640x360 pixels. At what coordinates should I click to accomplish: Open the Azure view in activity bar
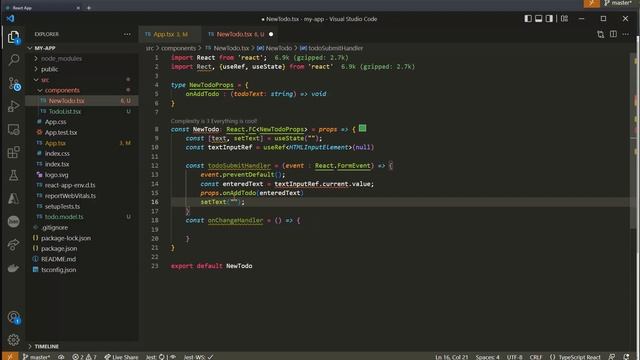click(13, 198)
